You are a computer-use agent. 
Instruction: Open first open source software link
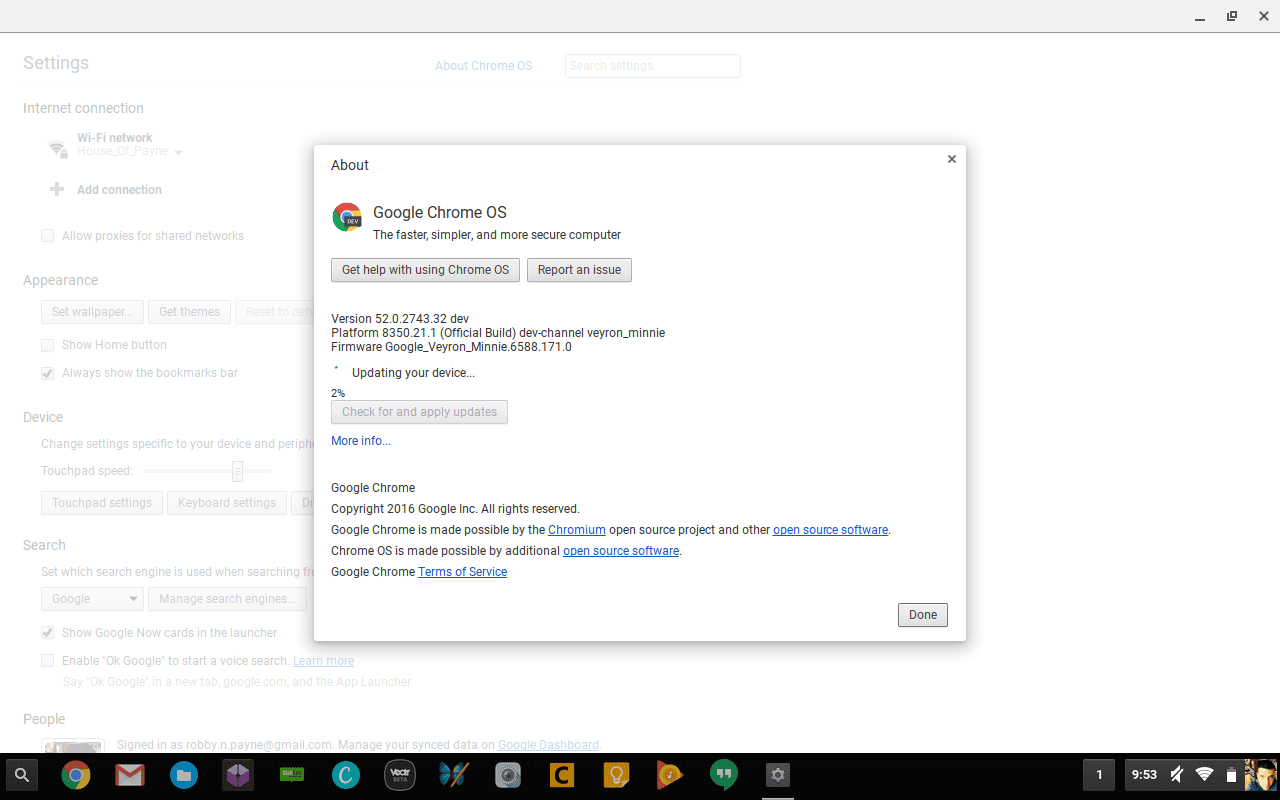pyautogui.click(x=830, y=530)
